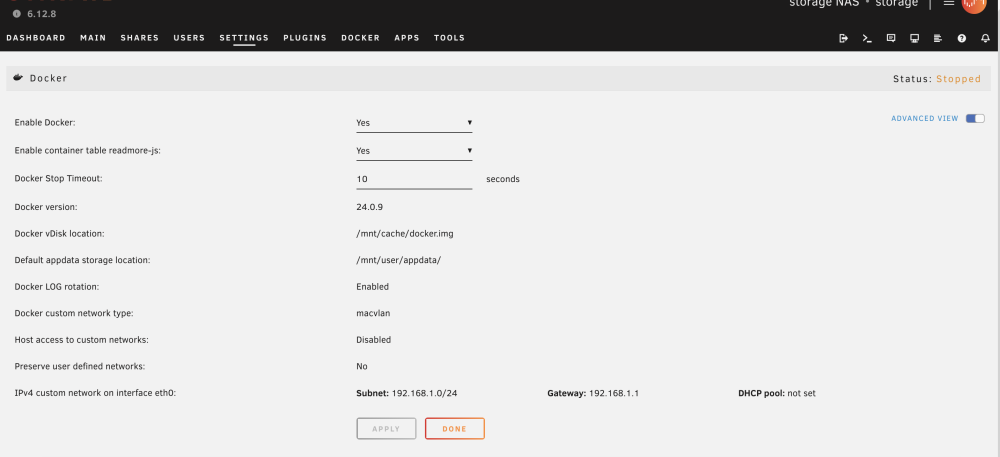Open the Plugins tab
1000x457 pixels.
pos(305,38)
